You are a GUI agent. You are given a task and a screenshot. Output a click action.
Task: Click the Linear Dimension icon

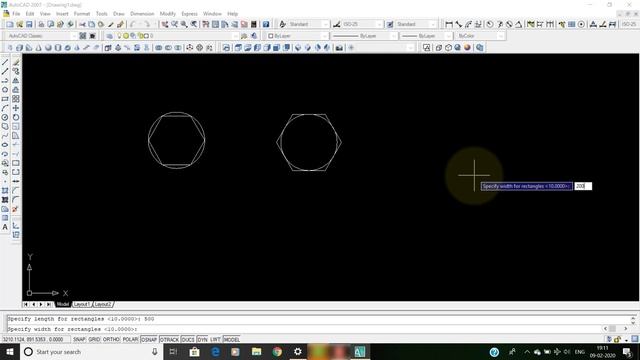449,24
